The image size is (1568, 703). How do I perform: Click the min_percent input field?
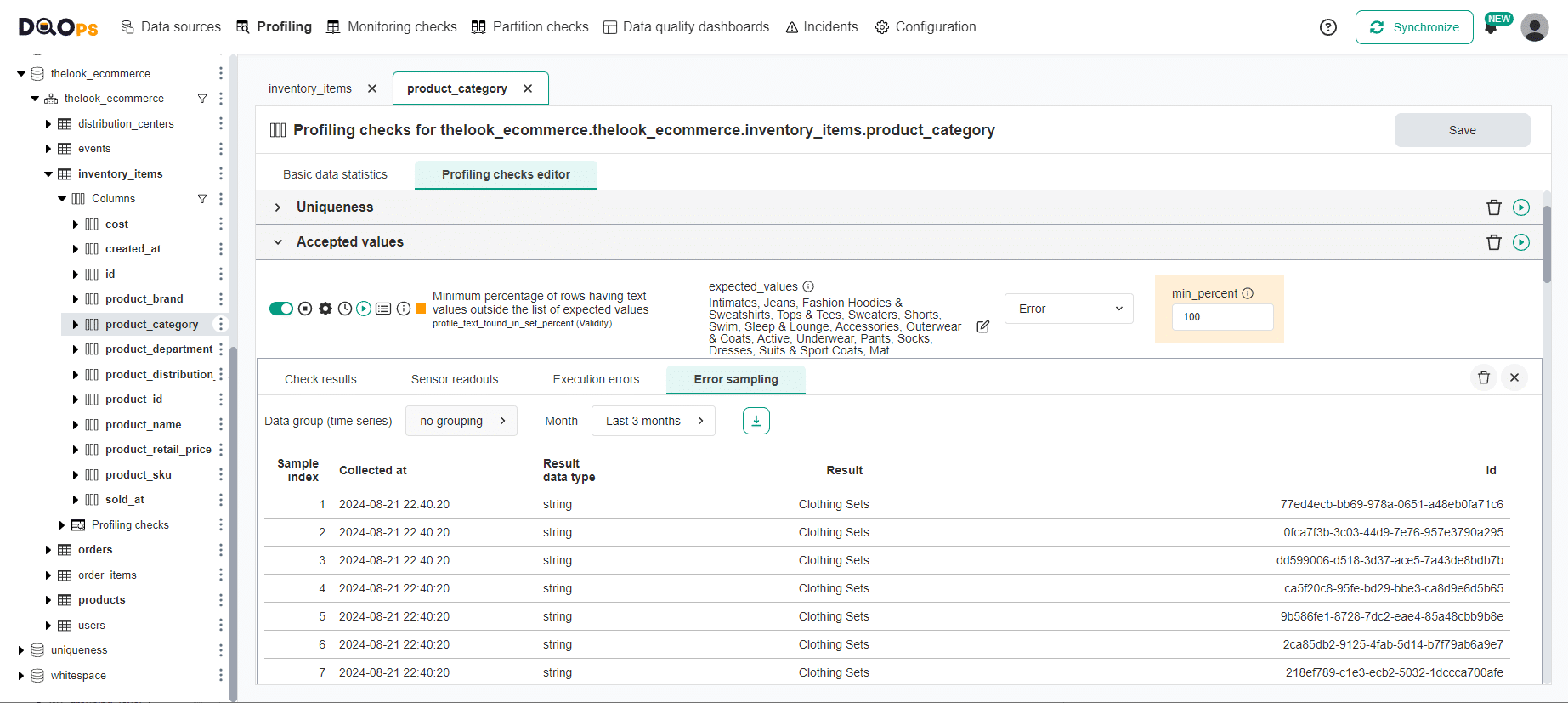pos(1223,317)
